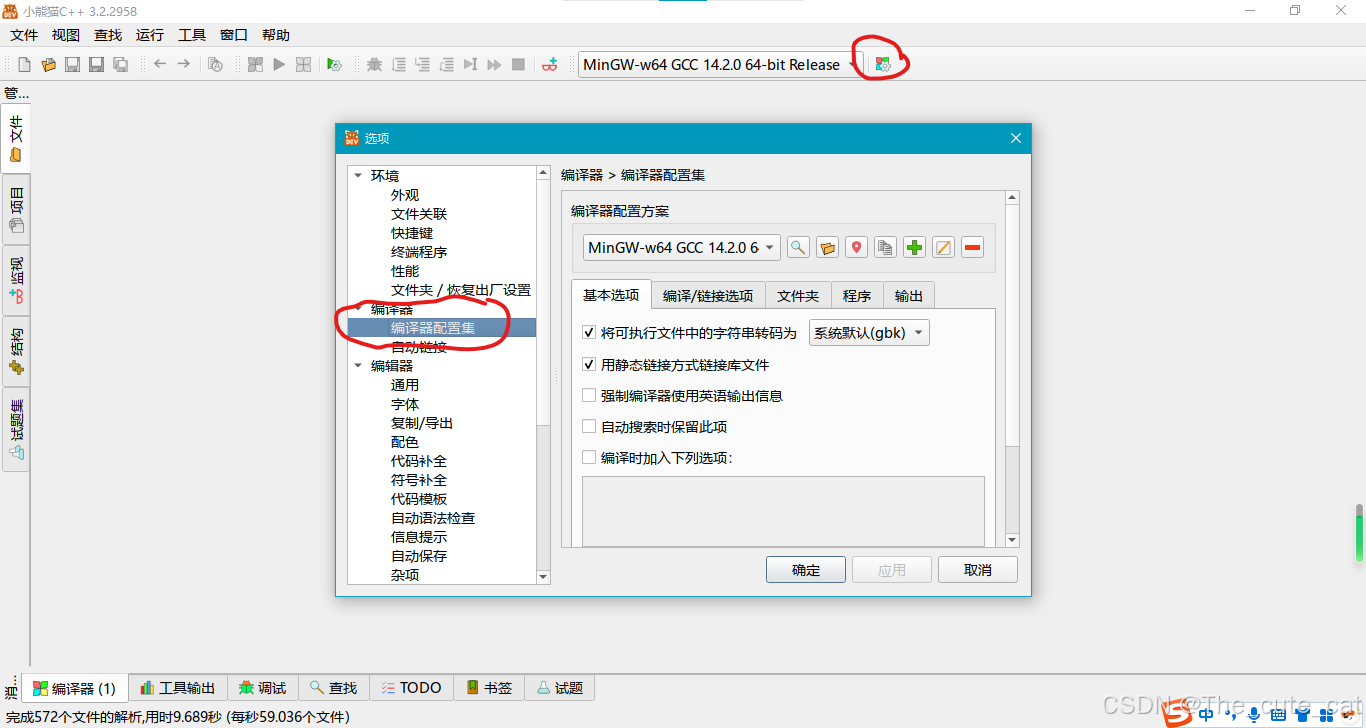Check keep this item on auto search
1366x728 pixels.
coord(589,427)
